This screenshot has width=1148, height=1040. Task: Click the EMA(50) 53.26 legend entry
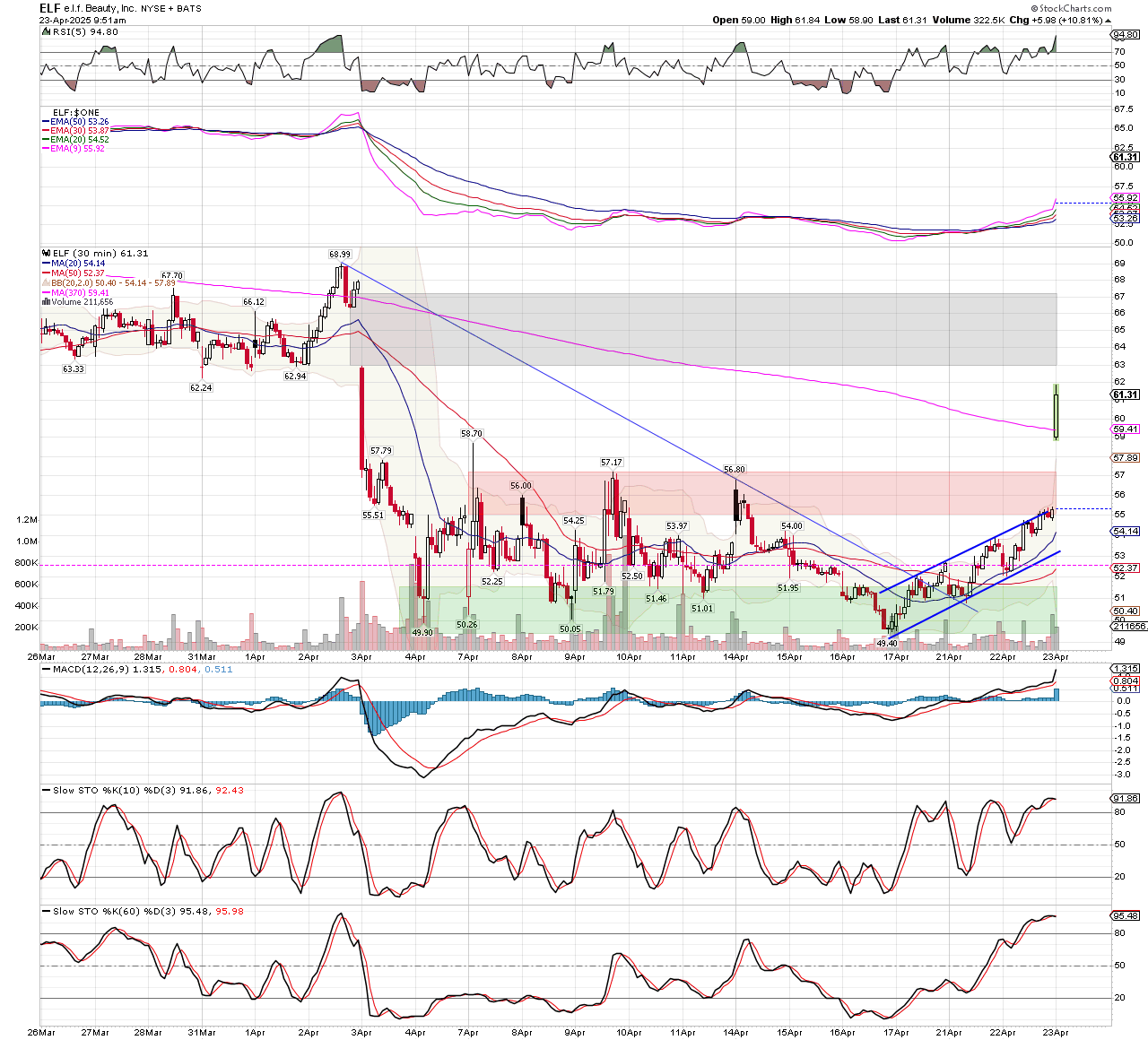(x=75, y=122)
